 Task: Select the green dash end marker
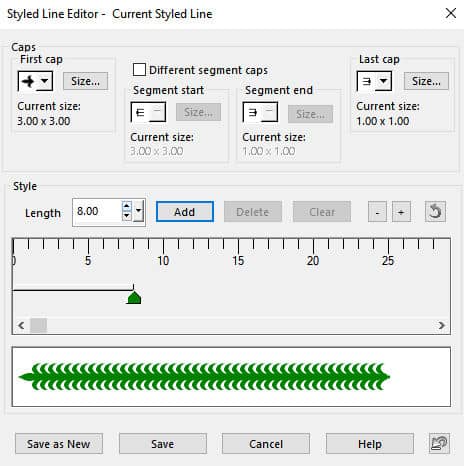click(134, 297)
